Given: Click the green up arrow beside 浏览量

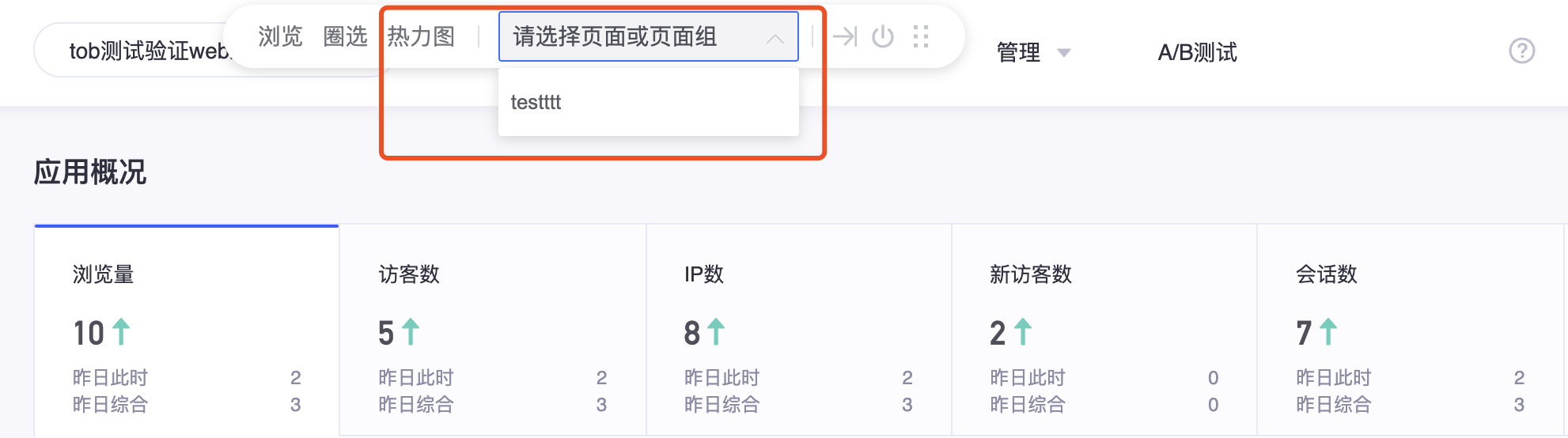Looking at the screenshot, I should [x=121, y=331].
